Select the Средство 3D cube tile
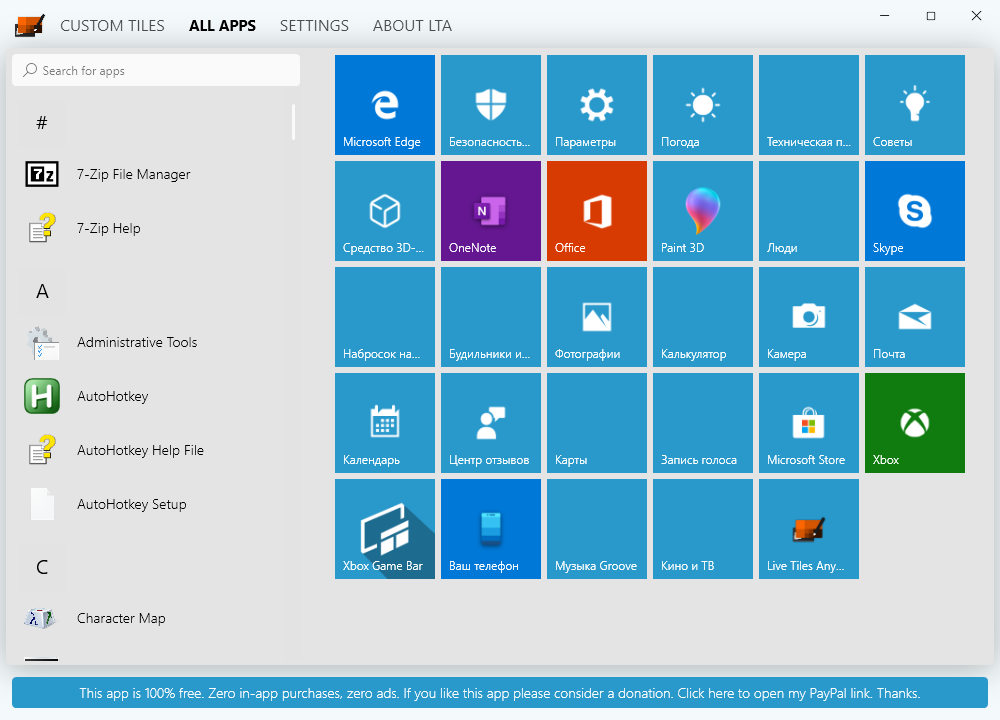This screenshot has height=720, width=1000. pyautogui.click(x=385, y=210)
